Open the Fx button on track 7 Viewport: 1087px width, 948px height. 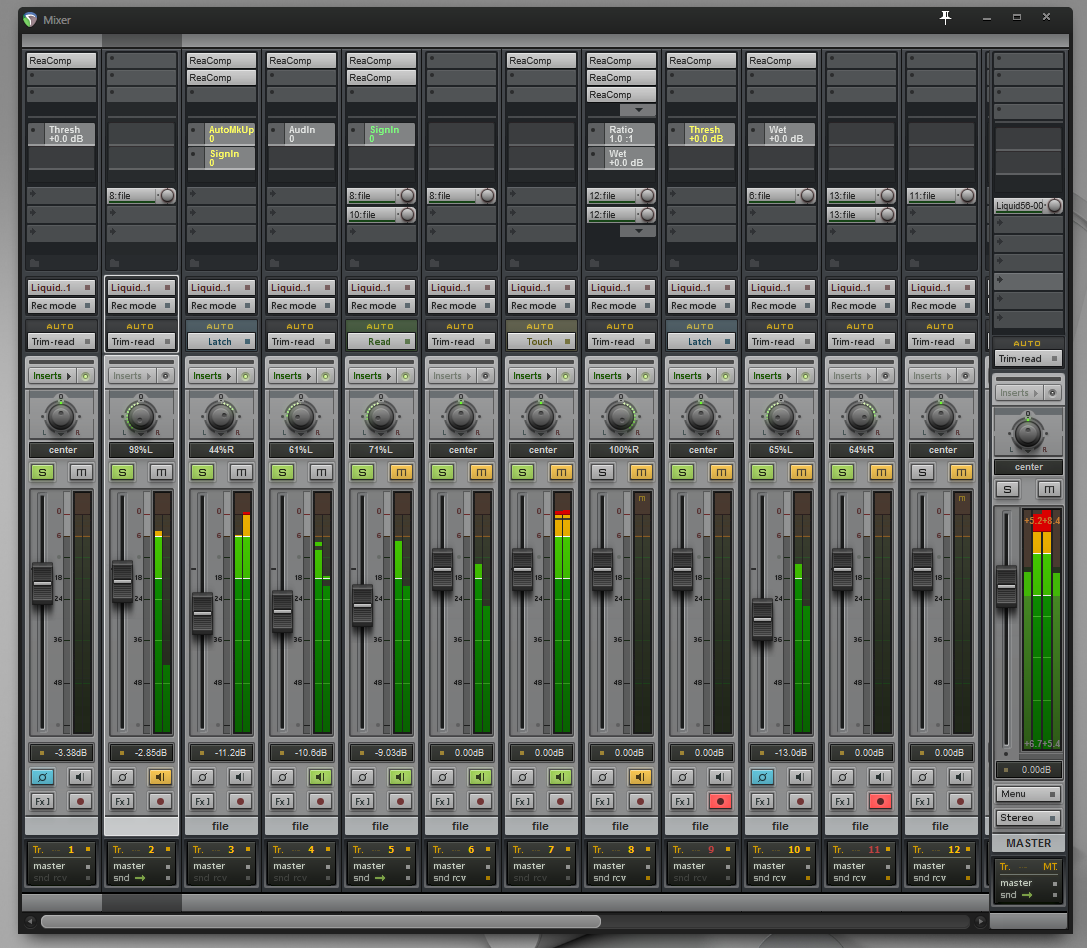tap(523, 802)
